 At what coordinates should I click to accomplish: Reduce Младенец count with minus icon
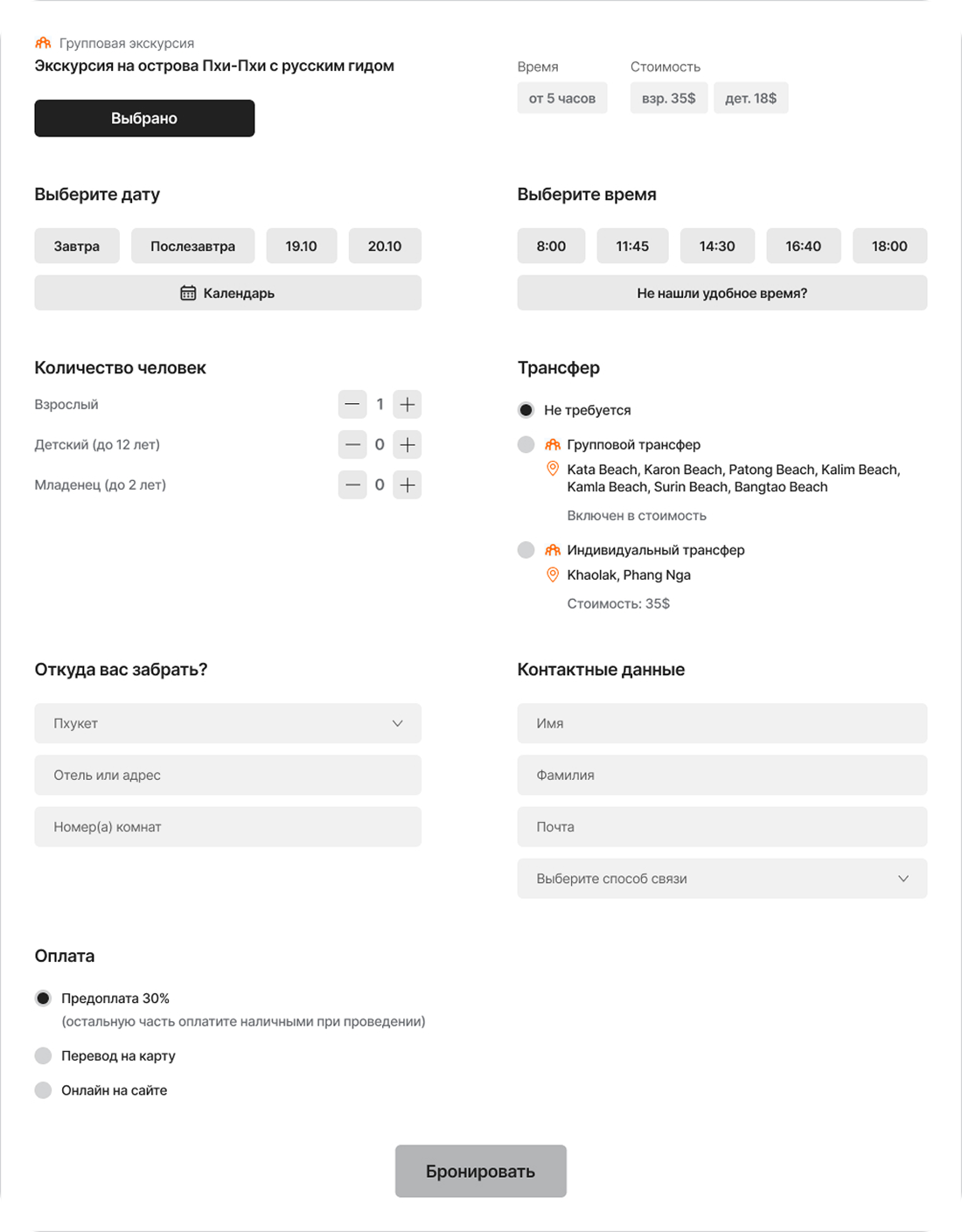352,485
